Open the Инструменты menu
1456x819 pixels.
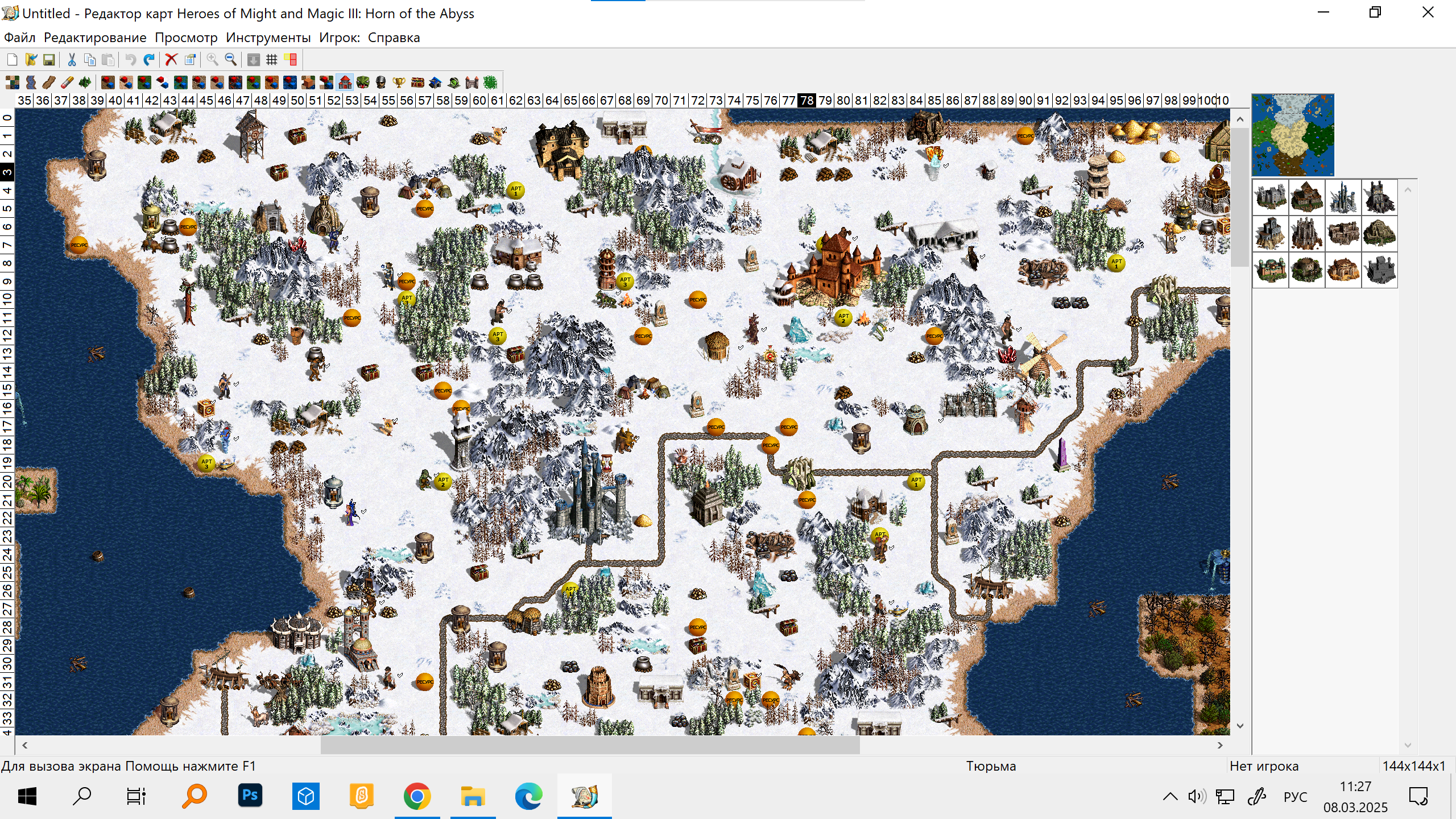(268, 38)
